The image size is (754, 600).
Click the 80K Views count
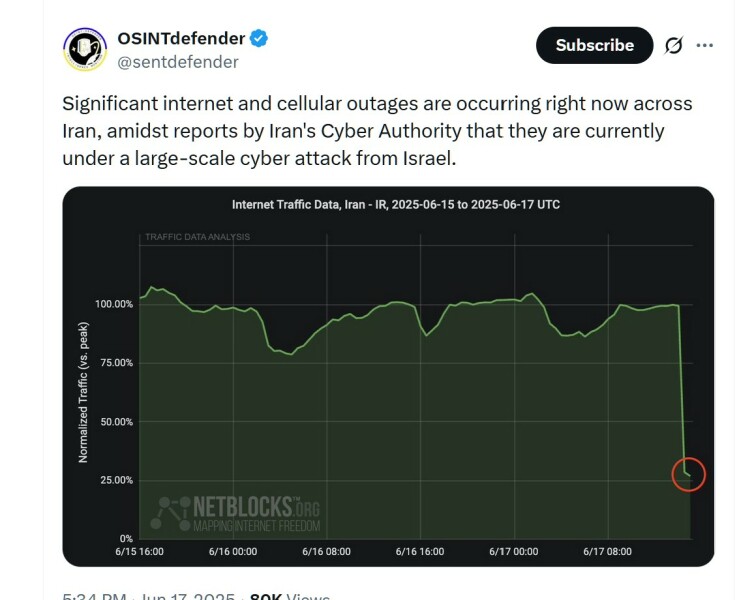tap(288, 596)
